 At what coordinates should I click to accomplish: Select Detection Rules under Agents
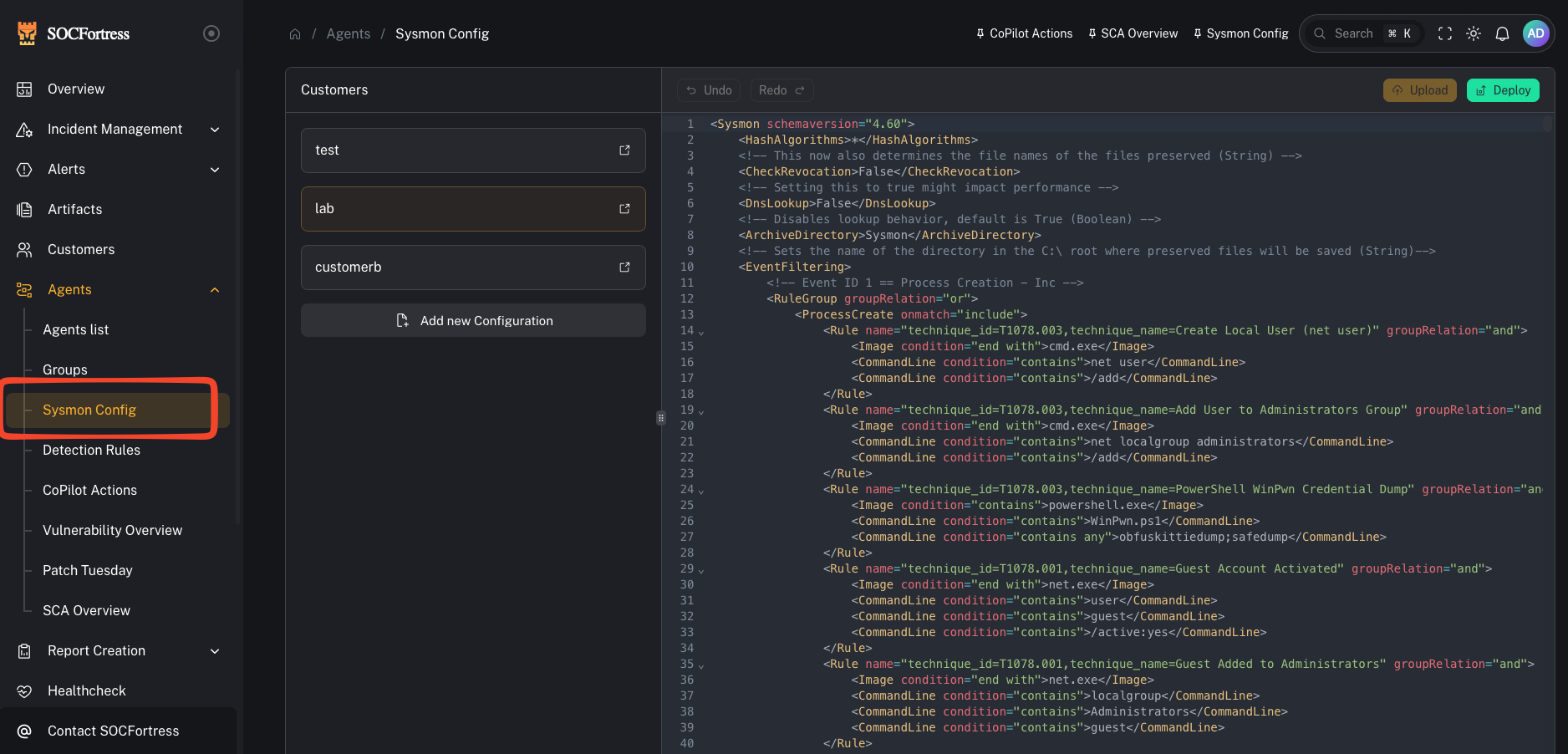[91, 450]
